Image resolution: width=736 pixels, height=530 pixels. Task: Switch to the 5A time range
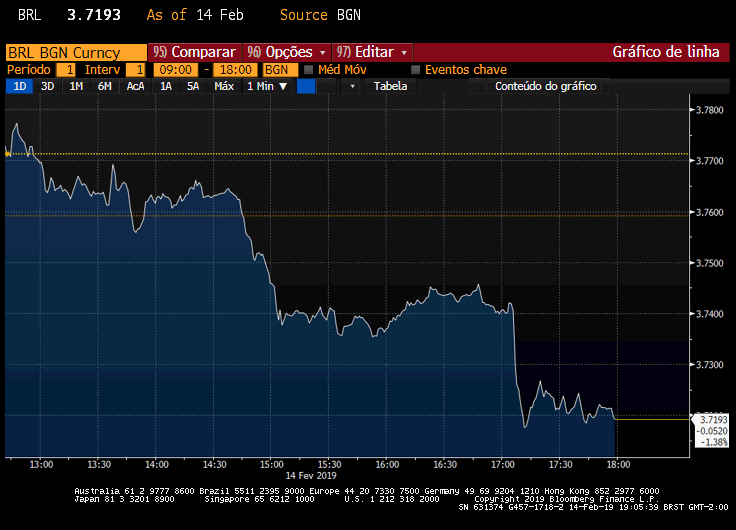tap(193, 86)
